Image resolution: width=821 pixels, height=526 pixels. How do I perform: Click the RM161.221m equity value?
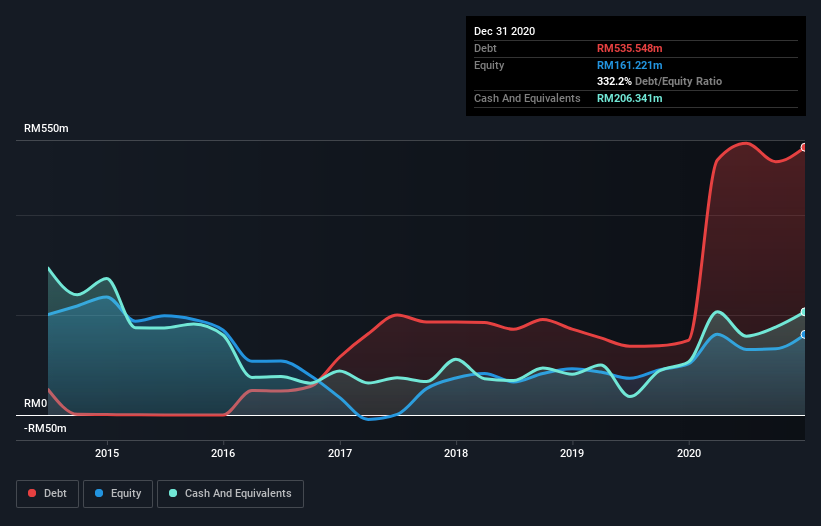[x=629, y=65]
